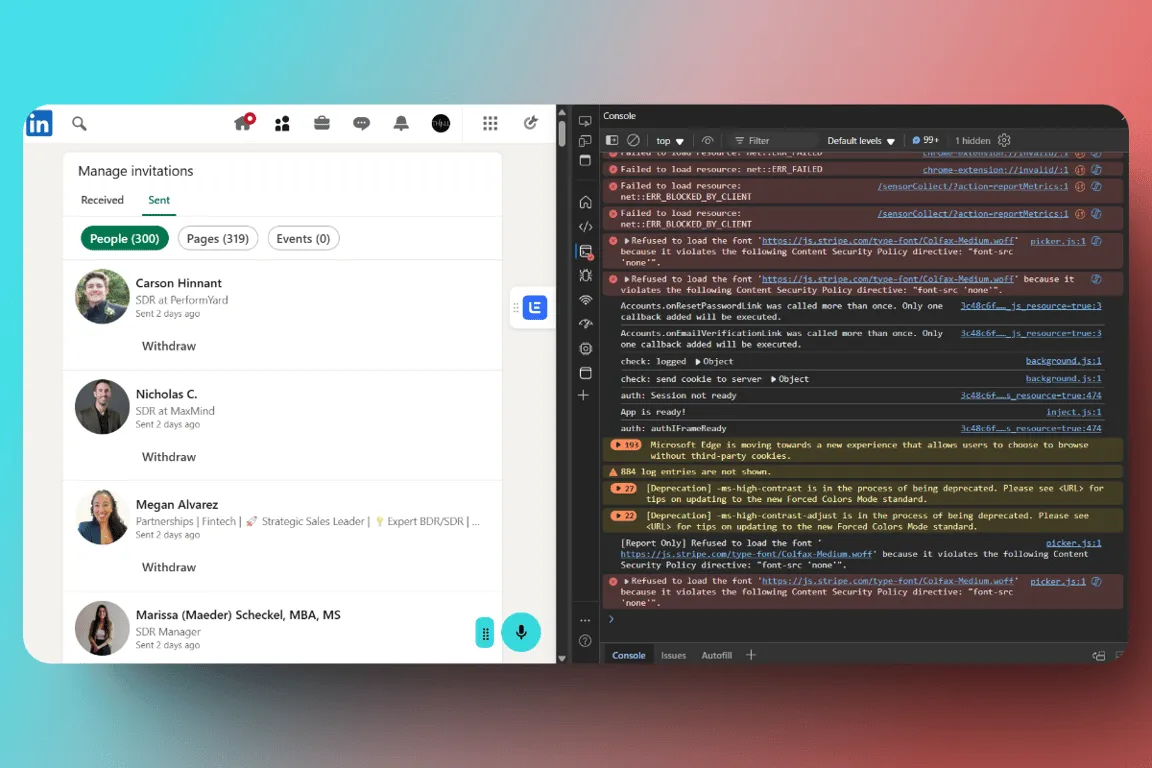Create a live expression with the eye icon

[x=707, y=140]
